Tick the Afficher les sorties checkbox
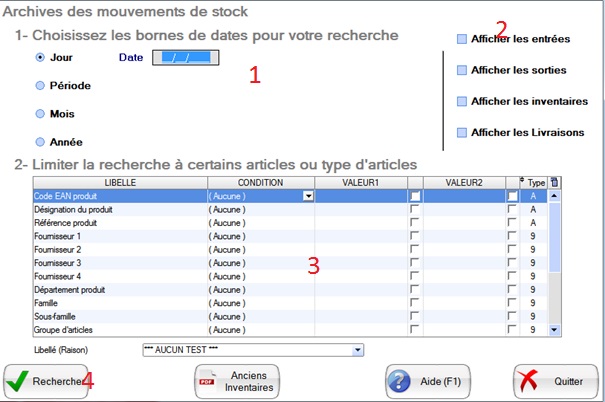605x402 pixels. [461, 71]
